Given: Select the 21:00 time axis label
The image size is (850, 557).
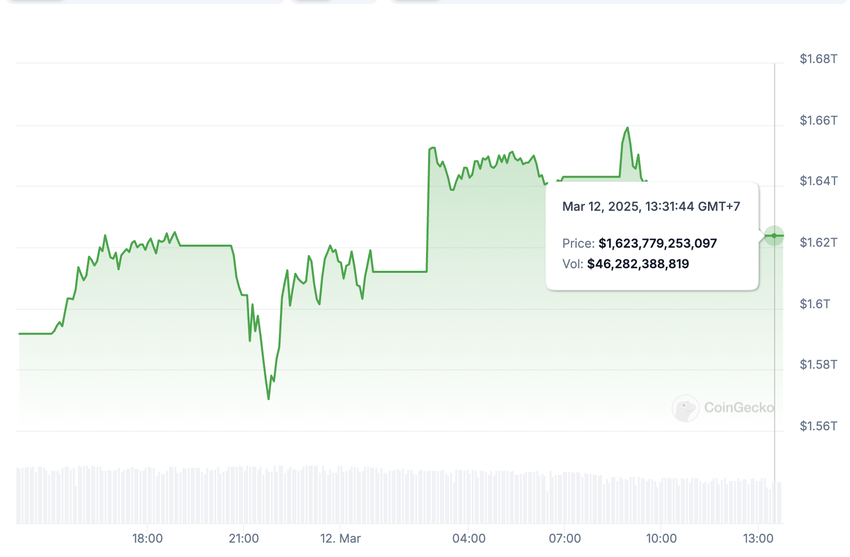Looking at the screenshot, I should [x=244, y=538].
